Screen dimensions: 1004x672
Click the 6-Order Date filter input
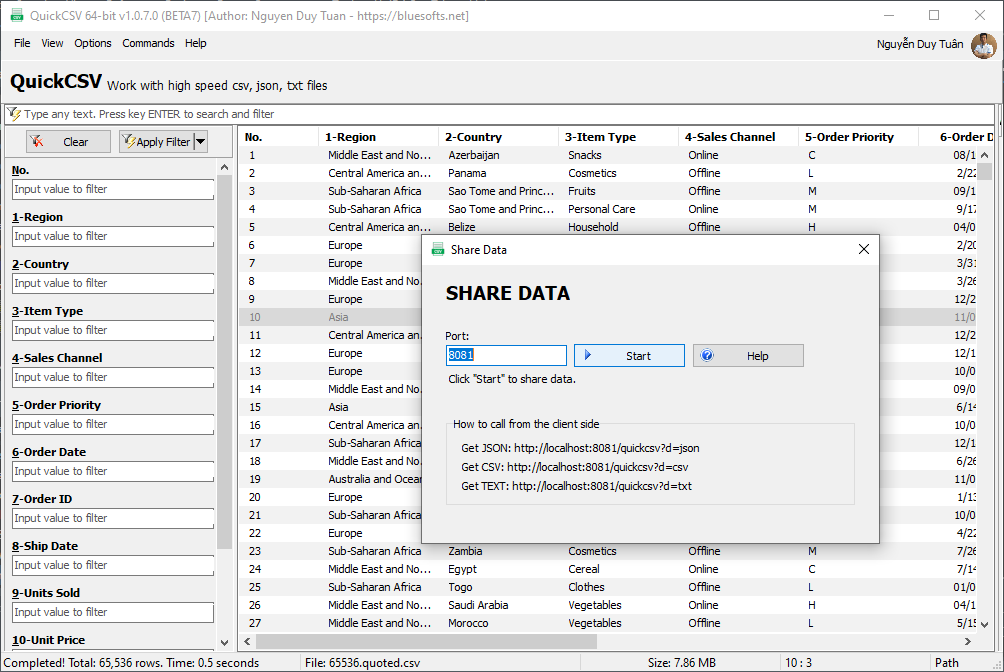(x=113, y=471)
